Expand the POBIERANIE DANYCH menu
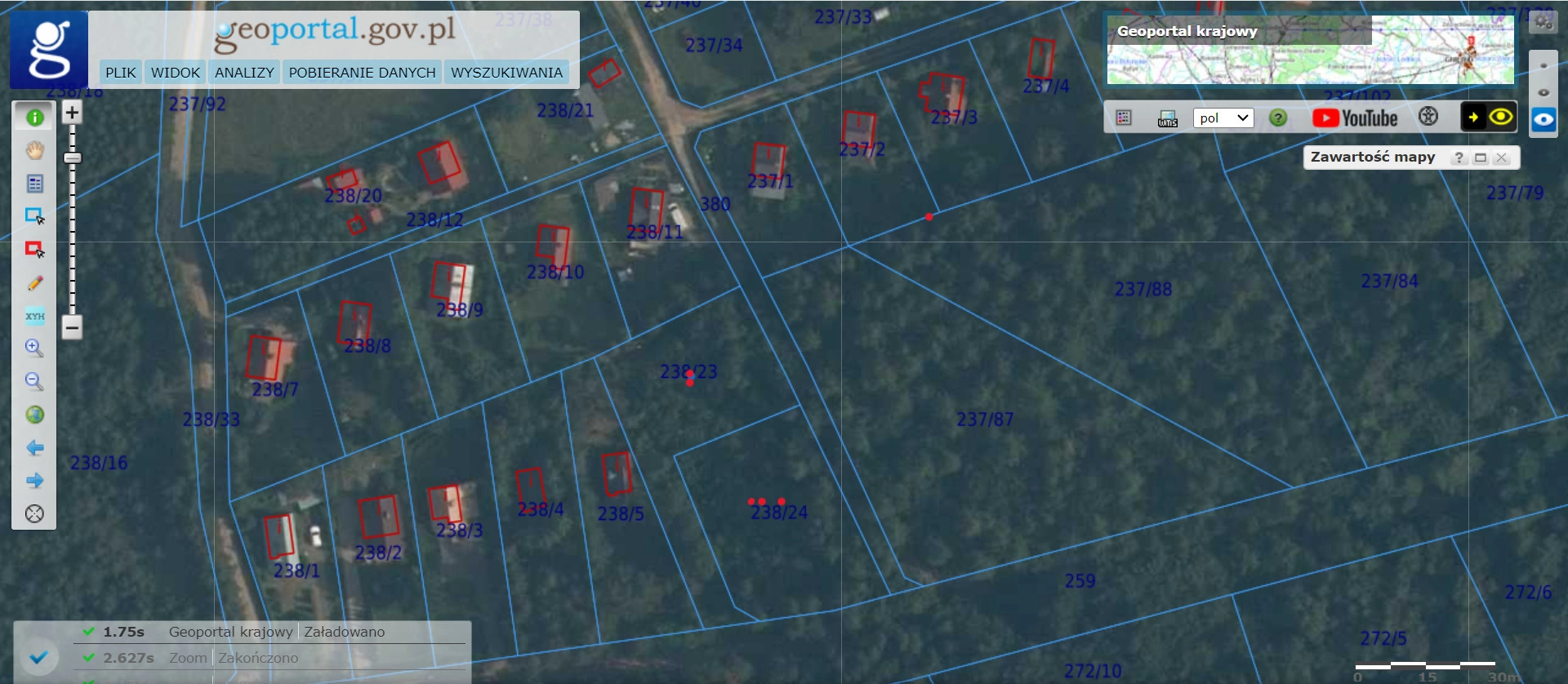Image resolution: width=1568 pixels, height=684 pixels. (362, 73)
